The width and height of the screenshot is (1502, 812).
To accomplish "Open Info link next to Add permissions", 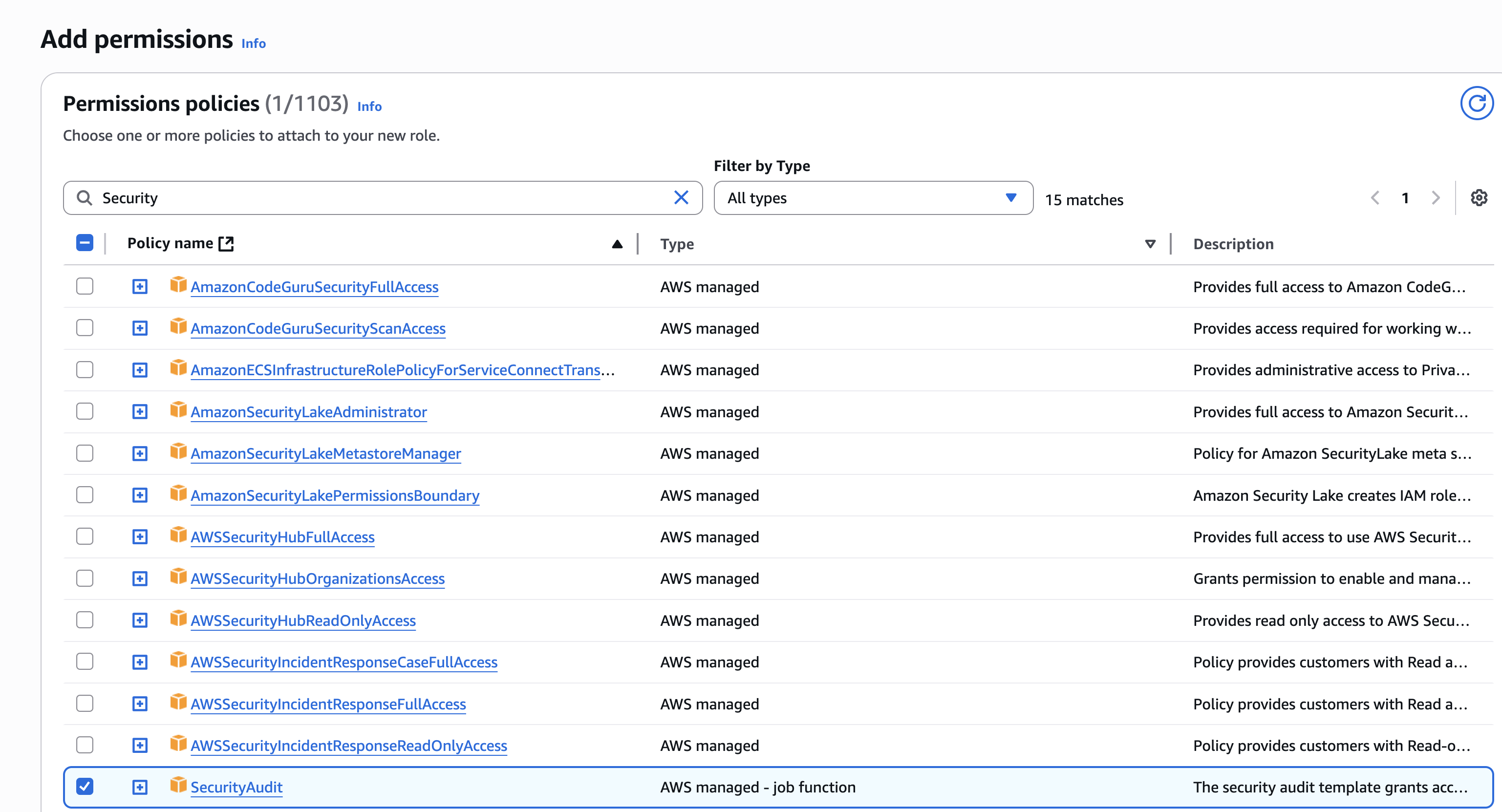I will pos(253,43).
